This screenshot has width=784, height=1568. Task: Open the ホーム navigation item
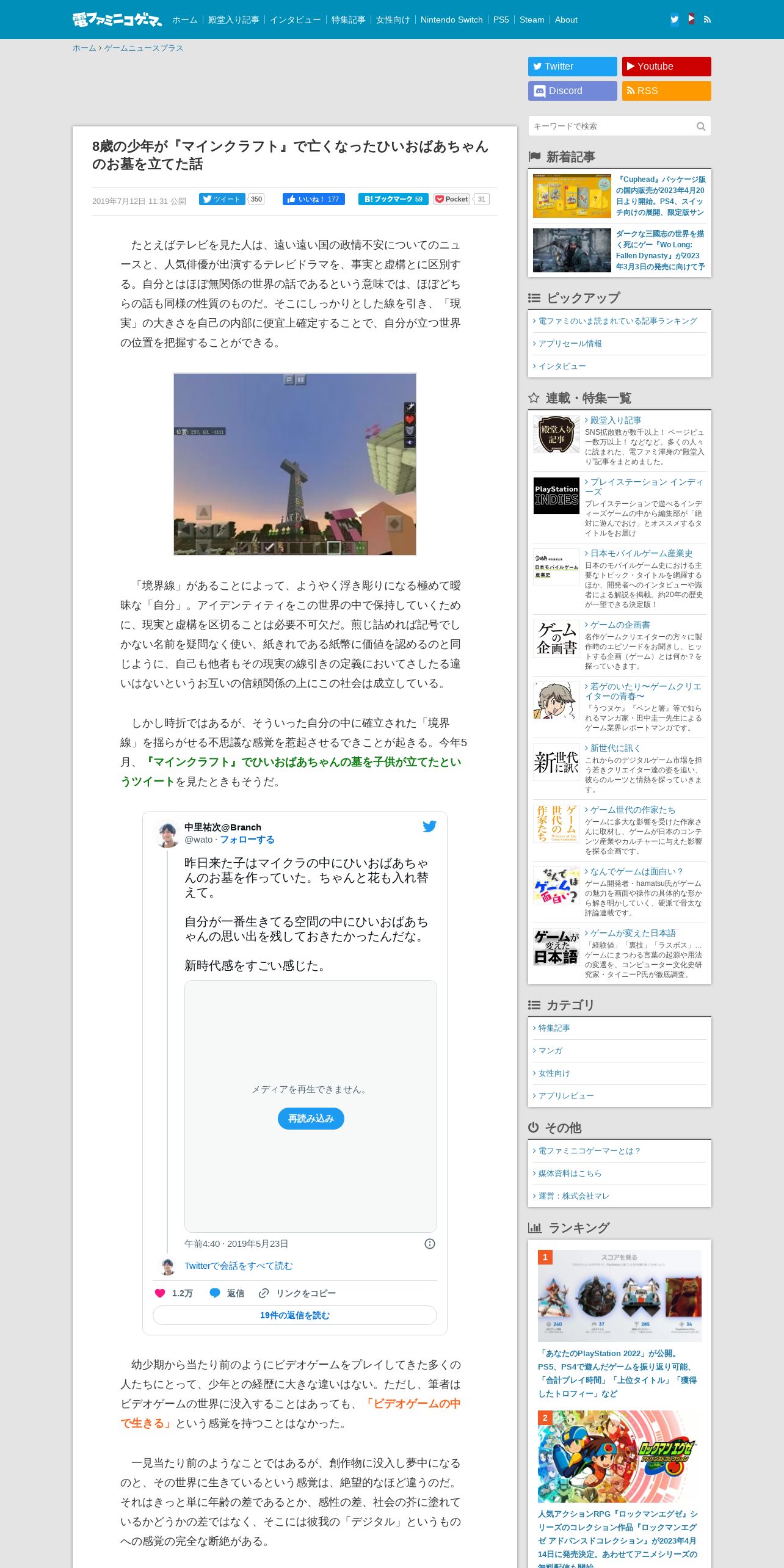coord(185,20)
